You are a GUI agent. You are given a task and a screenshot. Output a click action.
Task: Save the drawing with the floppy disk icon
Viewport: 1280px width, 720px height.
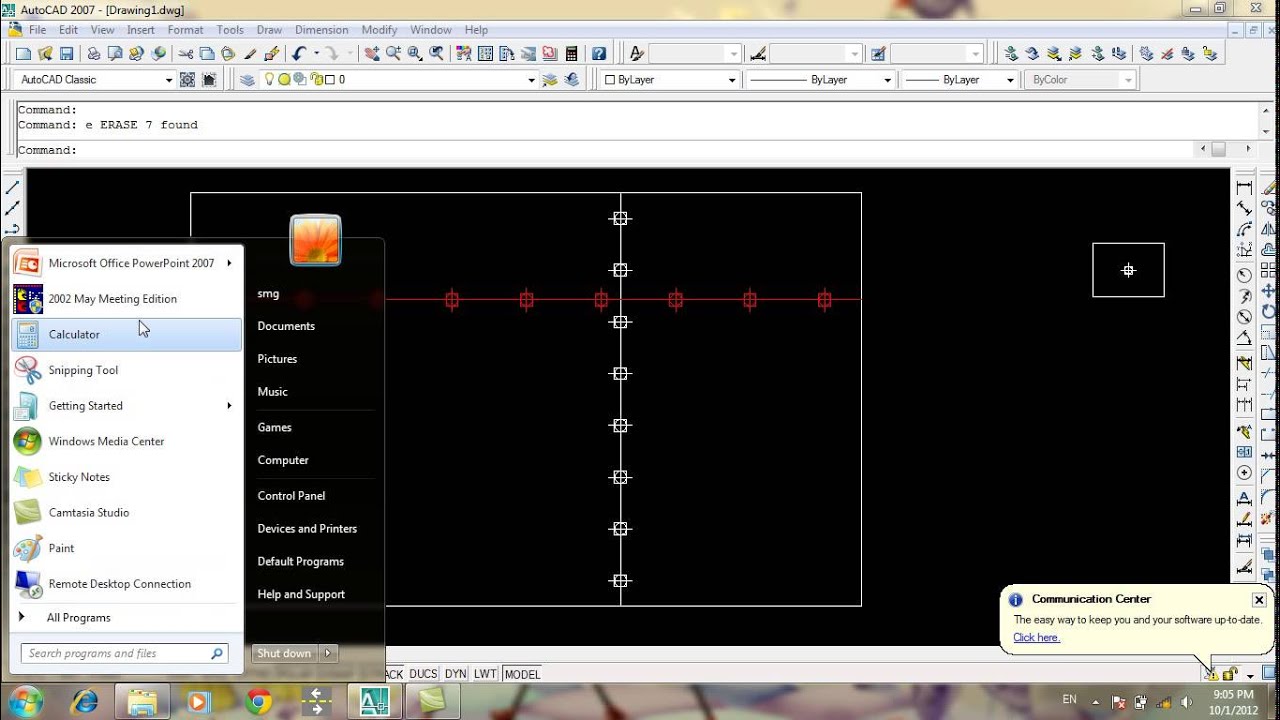(x=66, y=54)
